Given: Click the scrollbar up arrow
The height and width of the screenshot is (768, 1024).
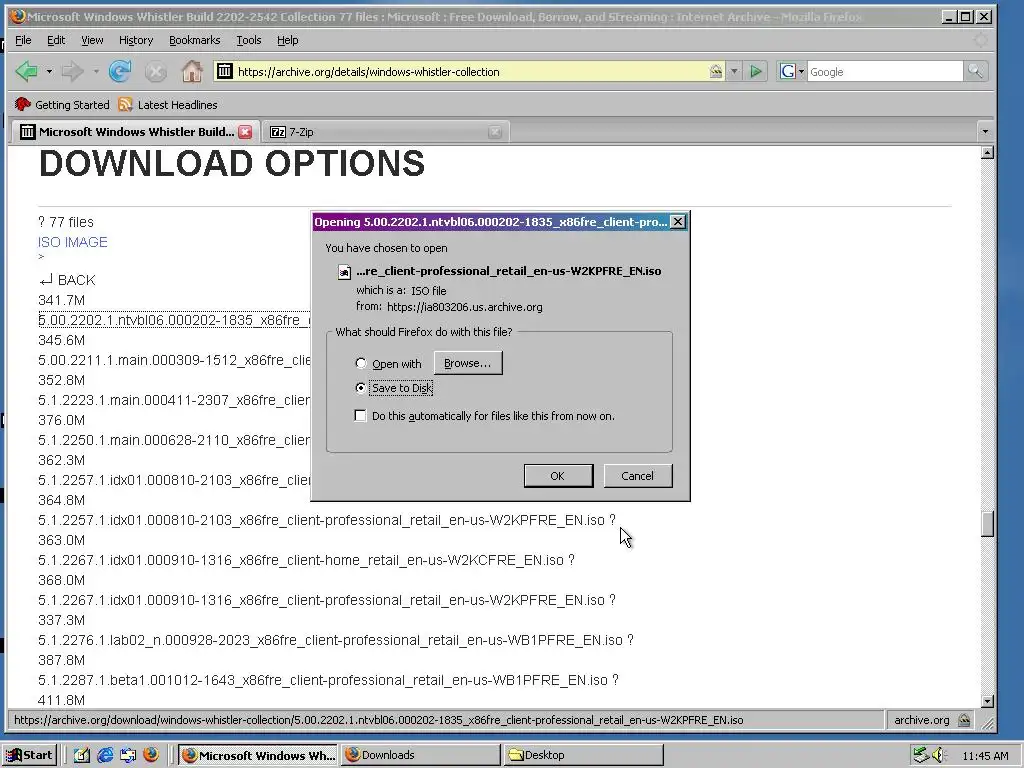Looking at the screenshot, I should [987, 153].
